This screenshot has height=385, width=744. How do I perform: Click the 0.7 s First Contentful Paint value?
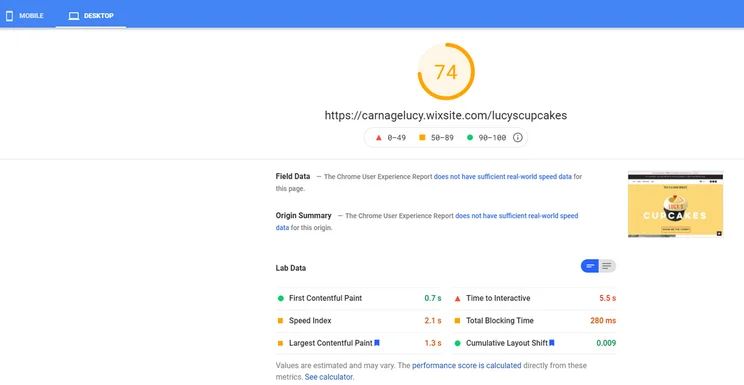[x=433, y=298]
